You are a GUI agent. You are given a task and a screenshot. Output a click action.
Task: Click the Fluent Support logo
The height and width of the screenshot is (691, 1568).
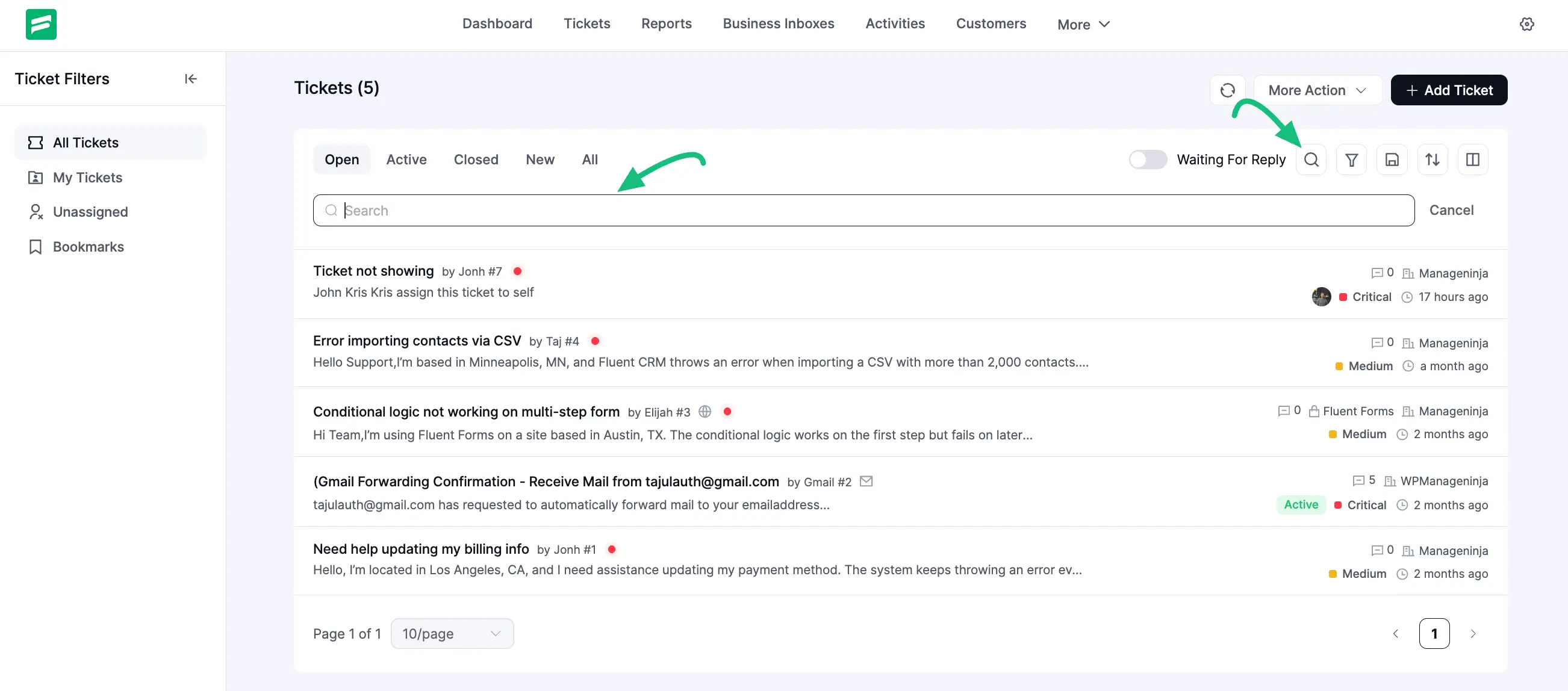coord(41,23)
